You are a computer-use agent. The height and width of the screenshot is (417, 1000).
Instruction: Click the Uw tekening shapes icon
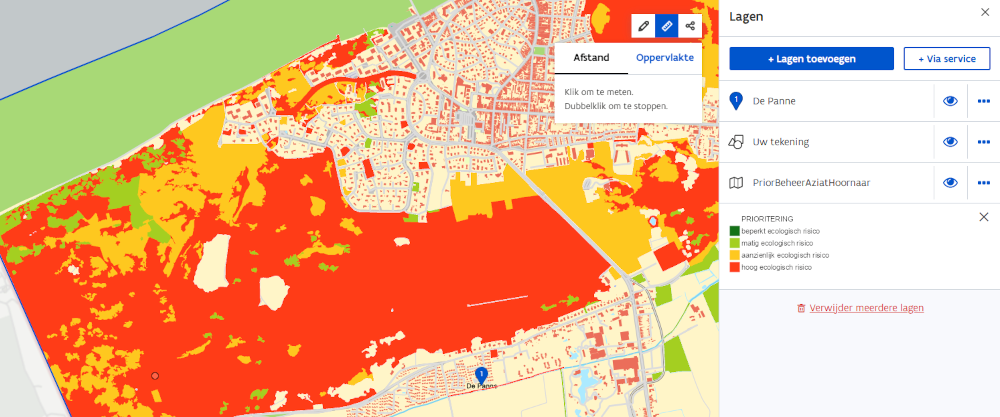[x=736, y=142]
